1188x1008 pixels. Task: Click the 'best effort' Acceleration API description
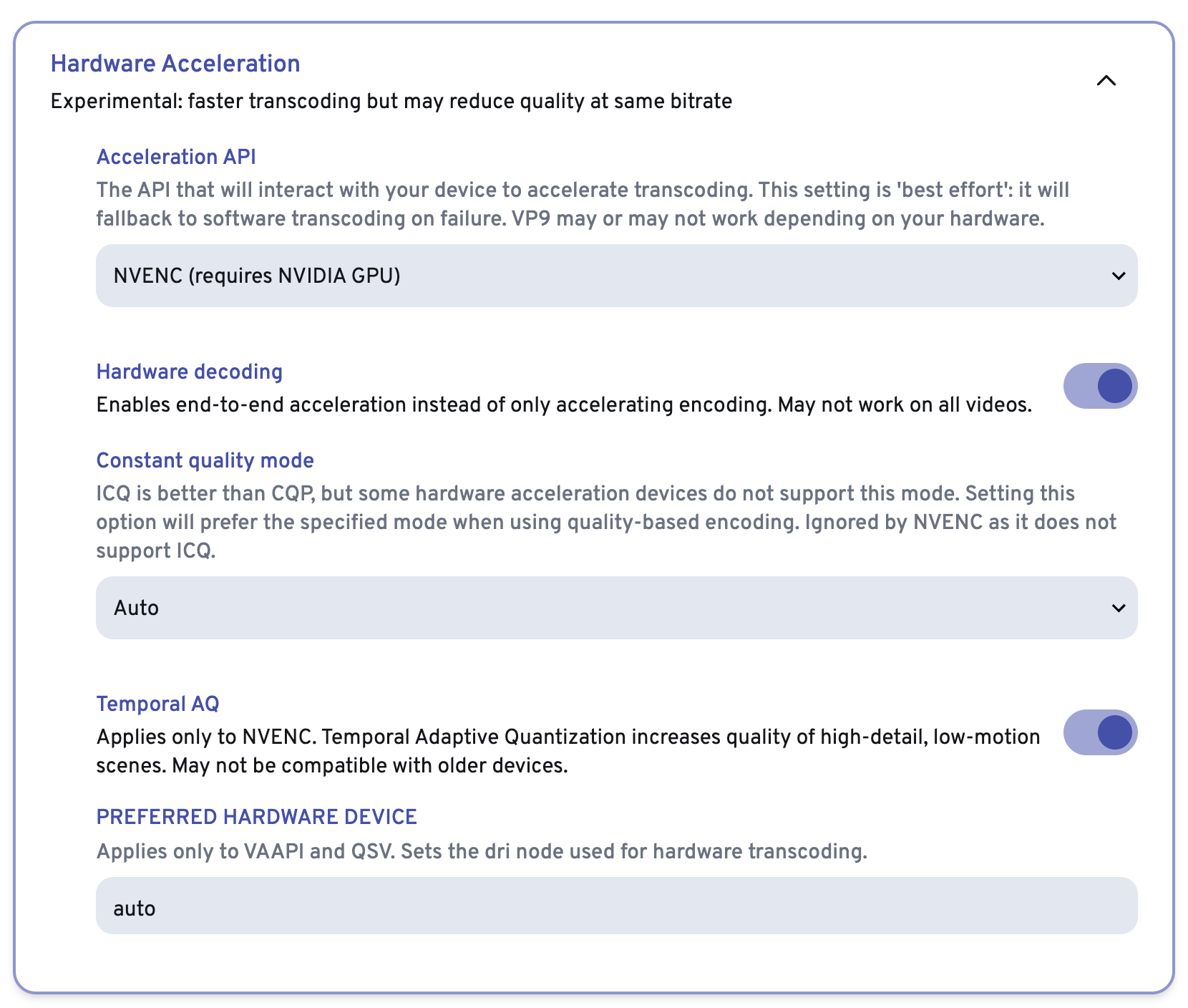tap(583, 204)
